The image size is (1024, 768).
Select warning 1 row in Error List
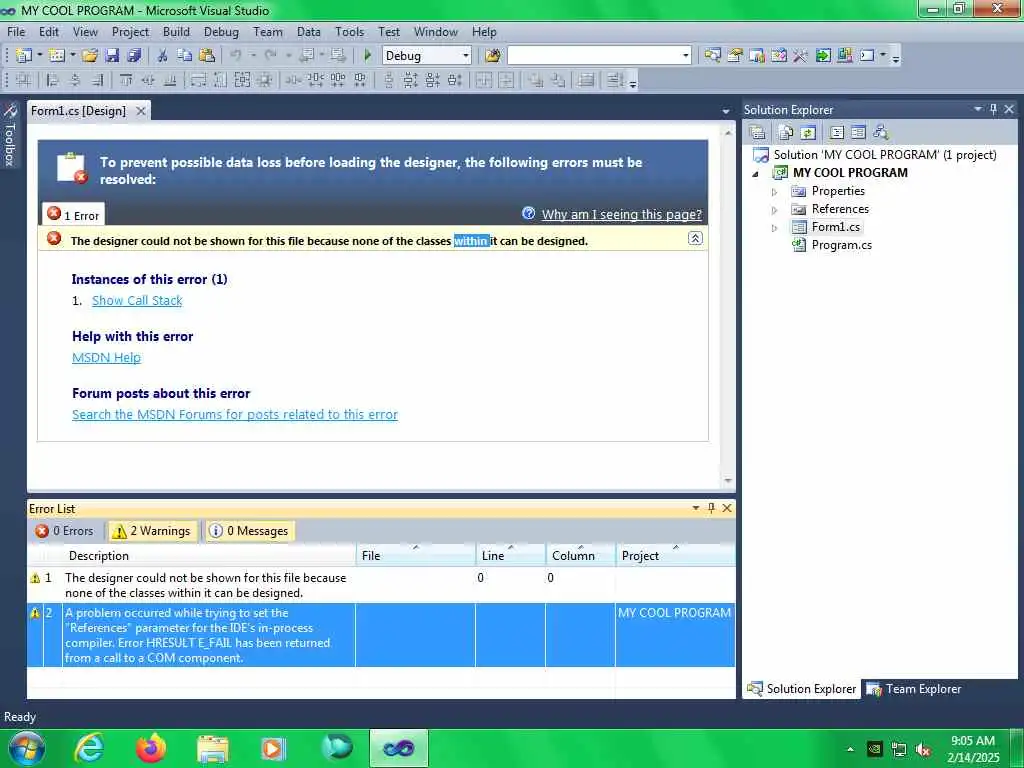381,585
